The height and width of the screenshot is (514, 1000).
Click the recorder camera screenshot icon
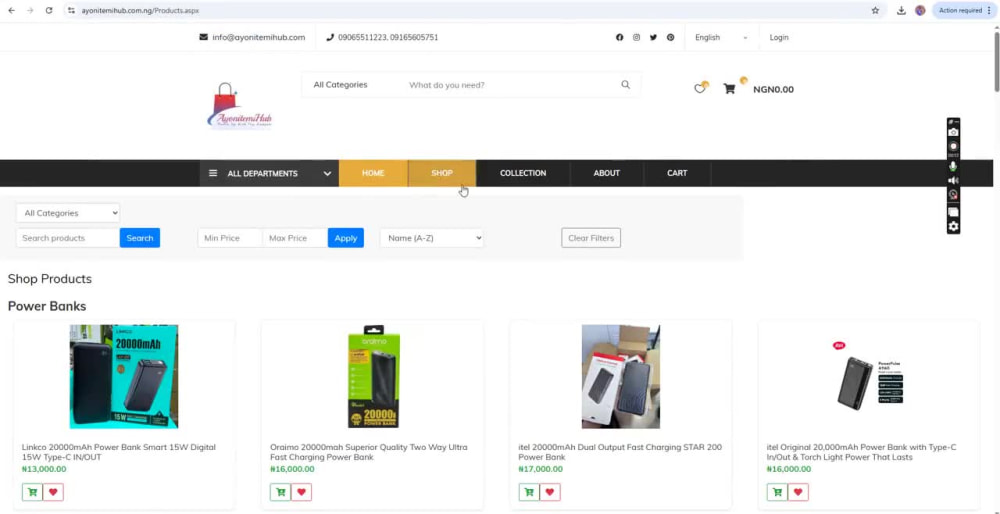click(953, 132)
